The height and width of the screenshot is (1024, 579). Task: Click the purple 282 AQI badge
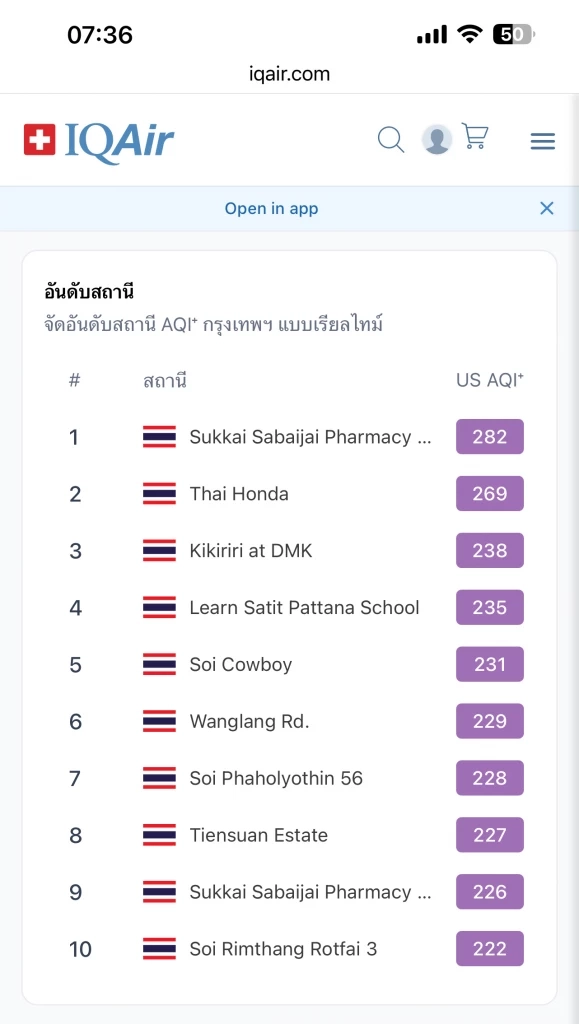coord(489,436)
